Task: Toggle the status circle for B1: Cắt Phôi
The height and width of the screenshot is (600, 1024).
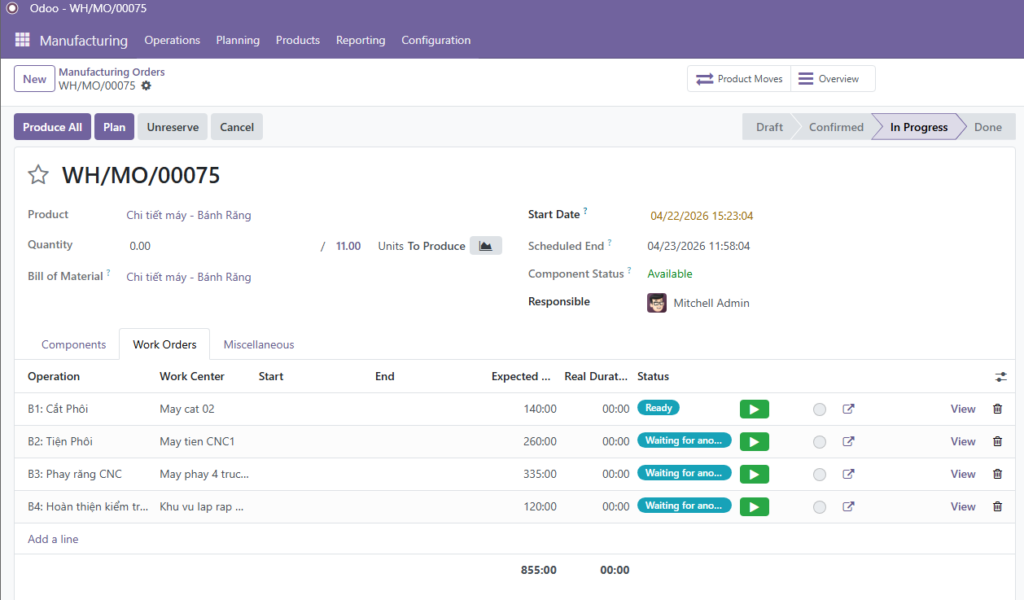Action: click(820, 409)
